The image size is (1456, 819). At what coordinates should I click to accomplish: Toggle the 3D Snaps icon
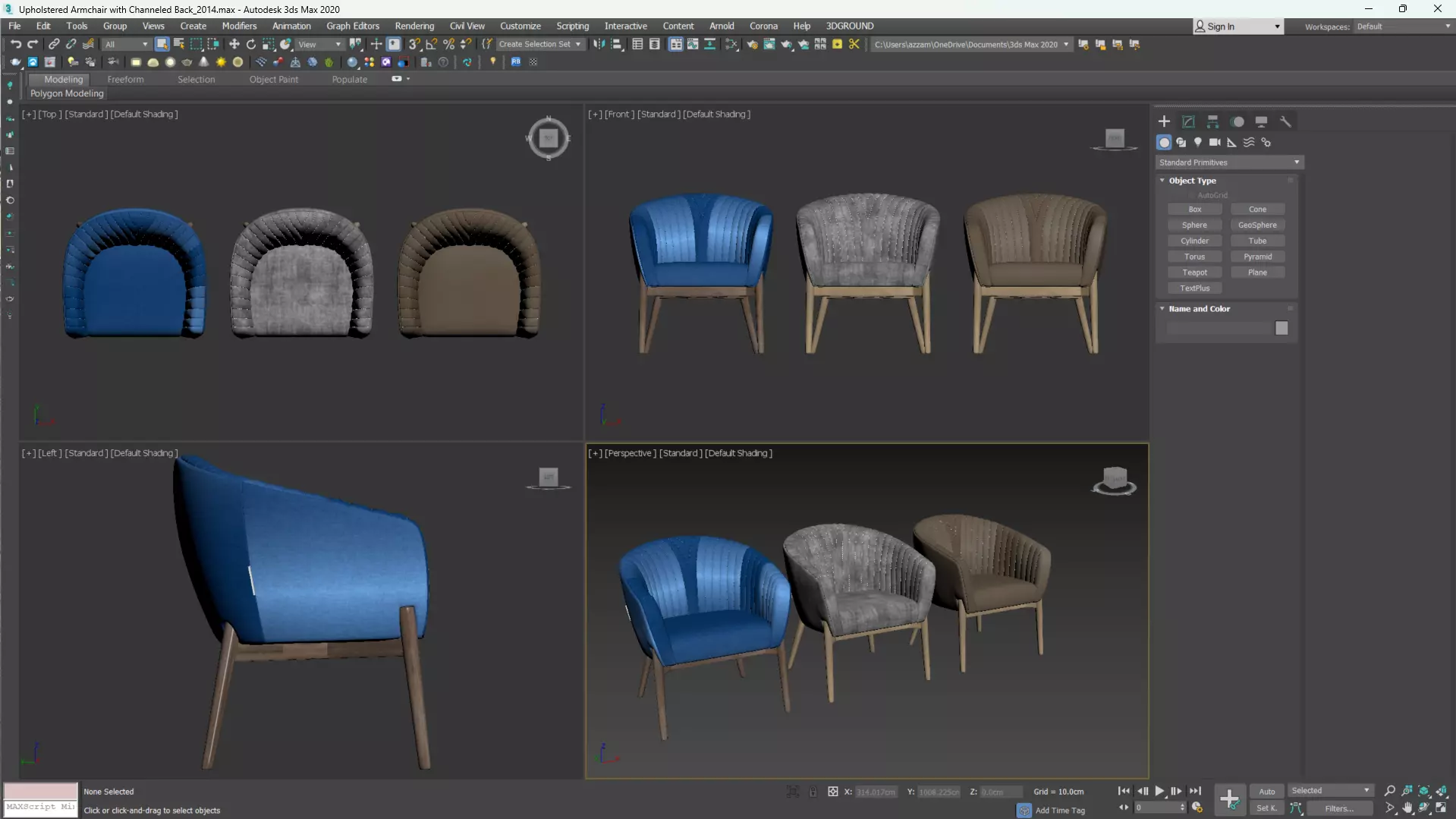pyautogui.click(x=414, y=44)
